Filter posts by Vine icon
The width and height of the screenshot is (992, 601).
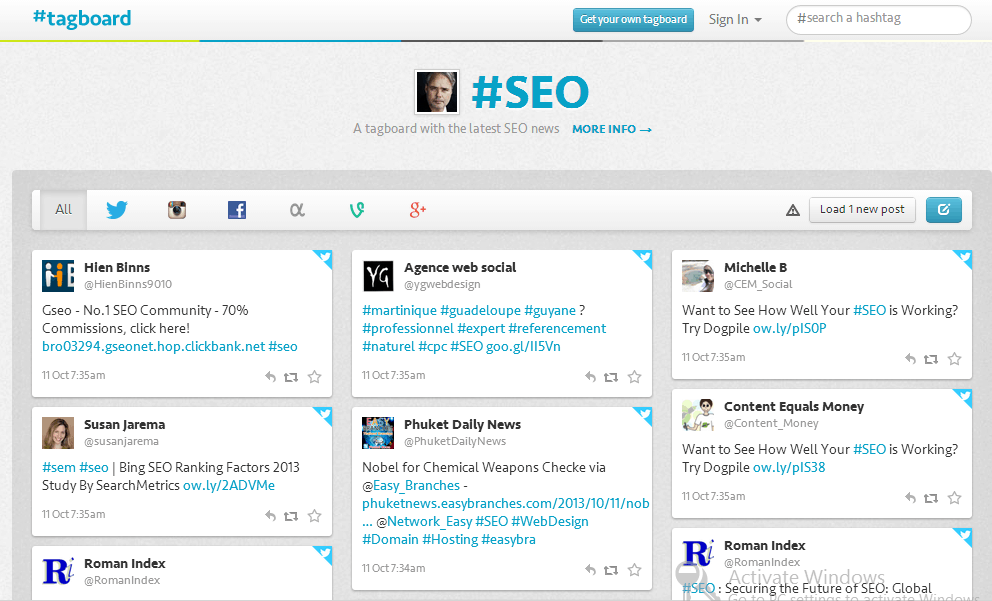point(357,209)
